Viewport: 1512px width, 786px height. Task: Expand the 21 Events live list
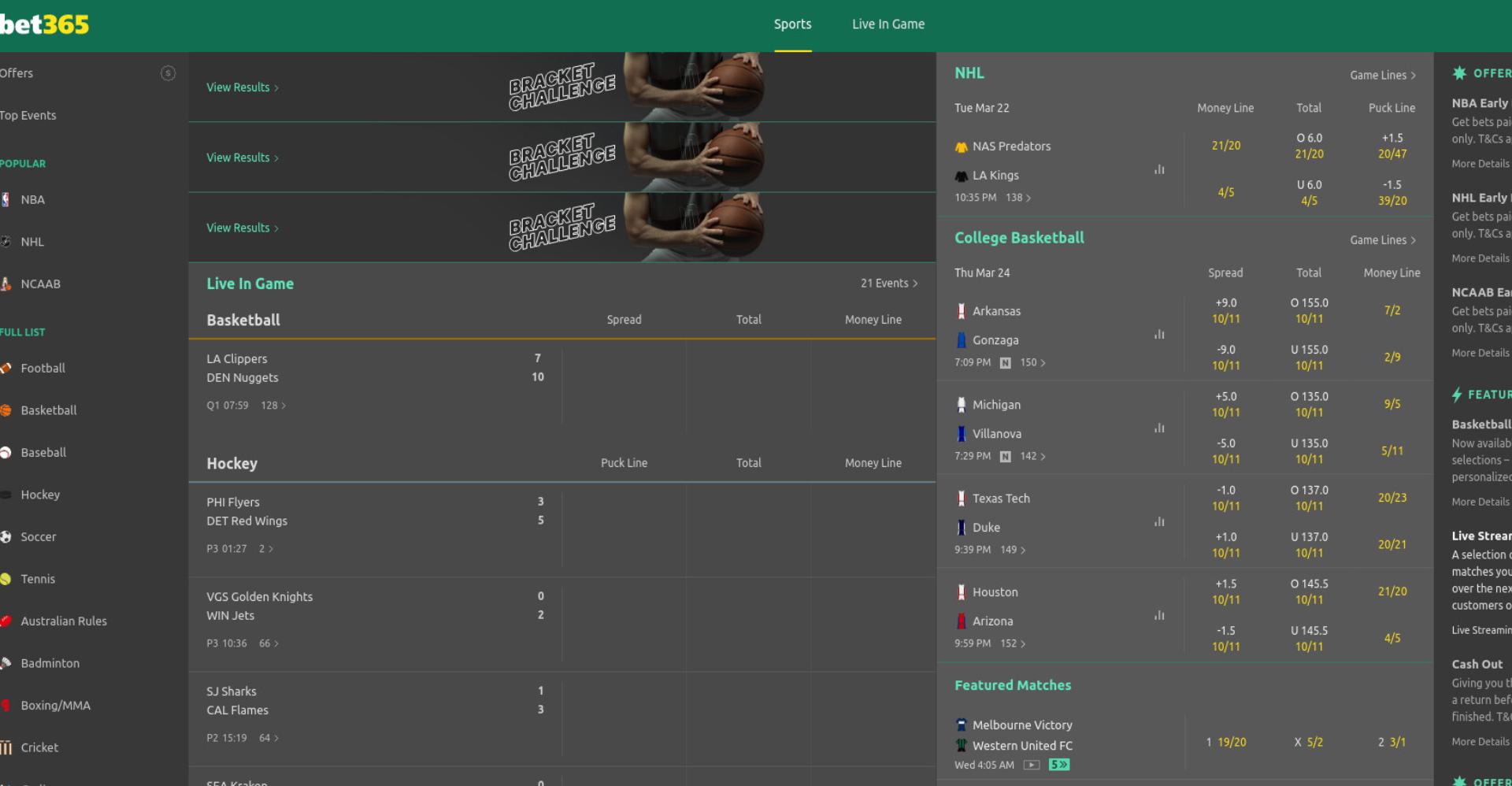(889, 283)
